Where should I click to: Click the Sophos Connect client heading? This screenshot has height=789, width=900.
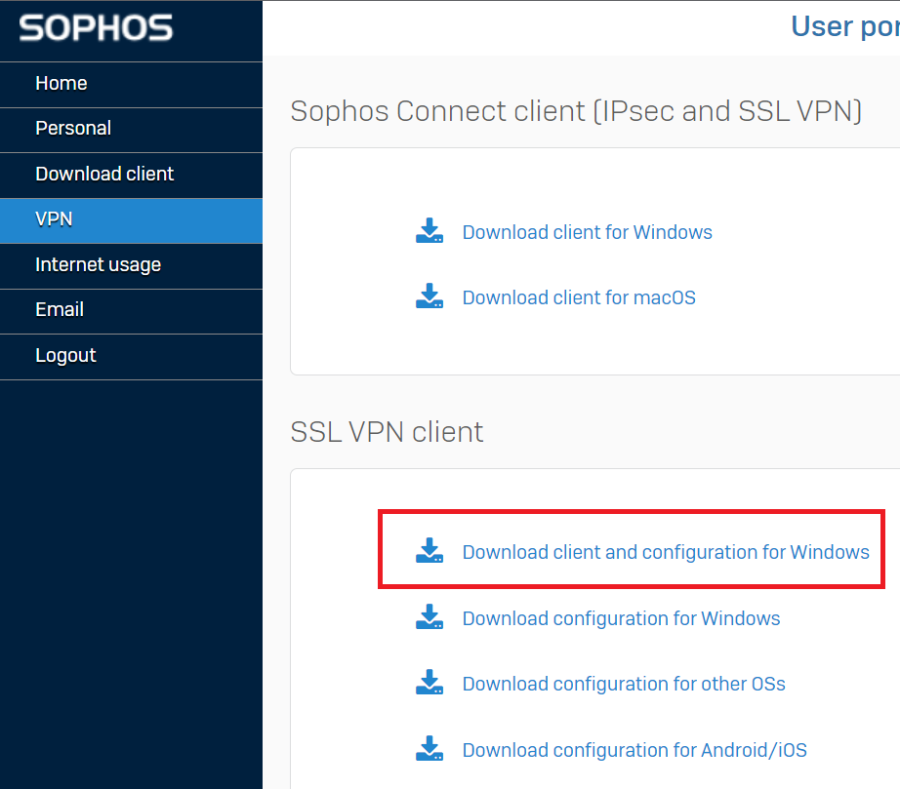pos(576,111)
